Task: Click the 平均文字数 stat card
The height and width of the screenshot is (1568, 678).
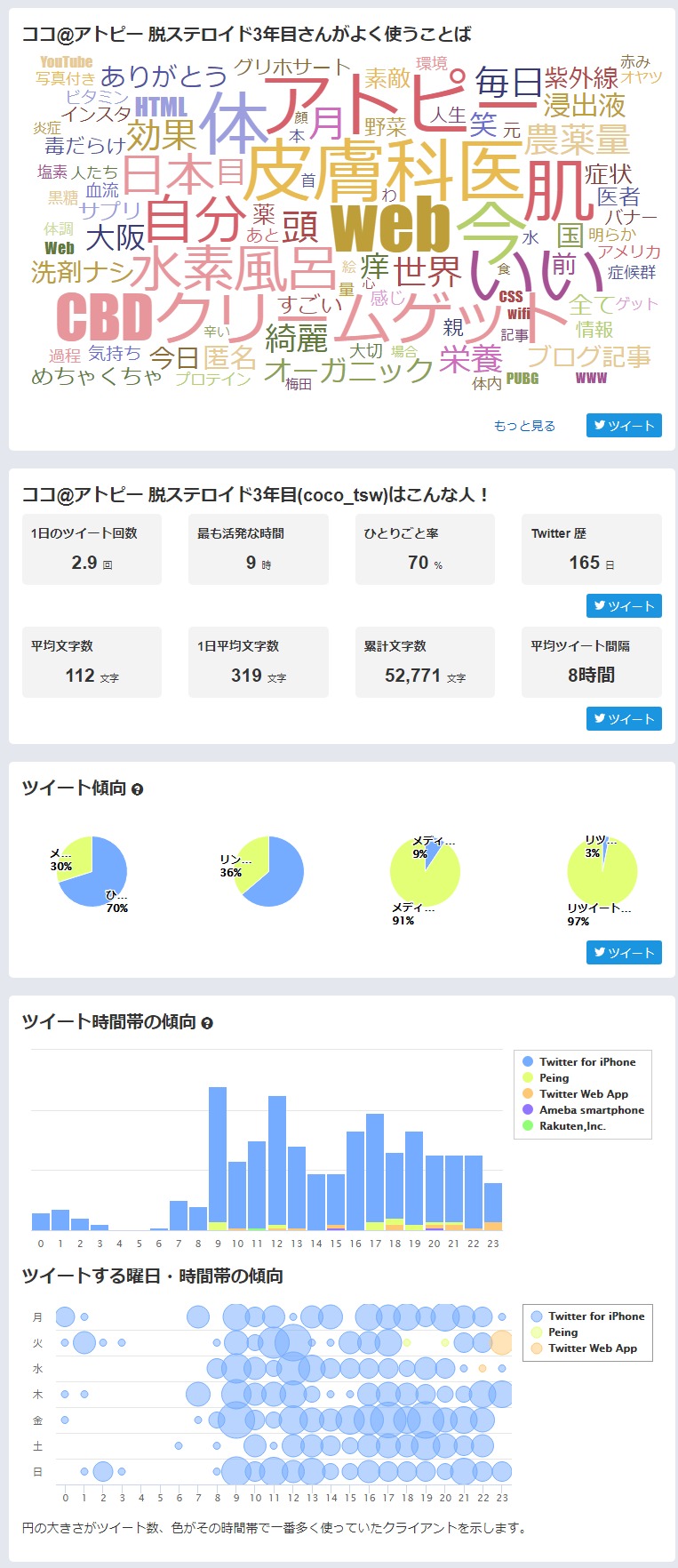Action: pyautogui.click(x=92, y=662)
